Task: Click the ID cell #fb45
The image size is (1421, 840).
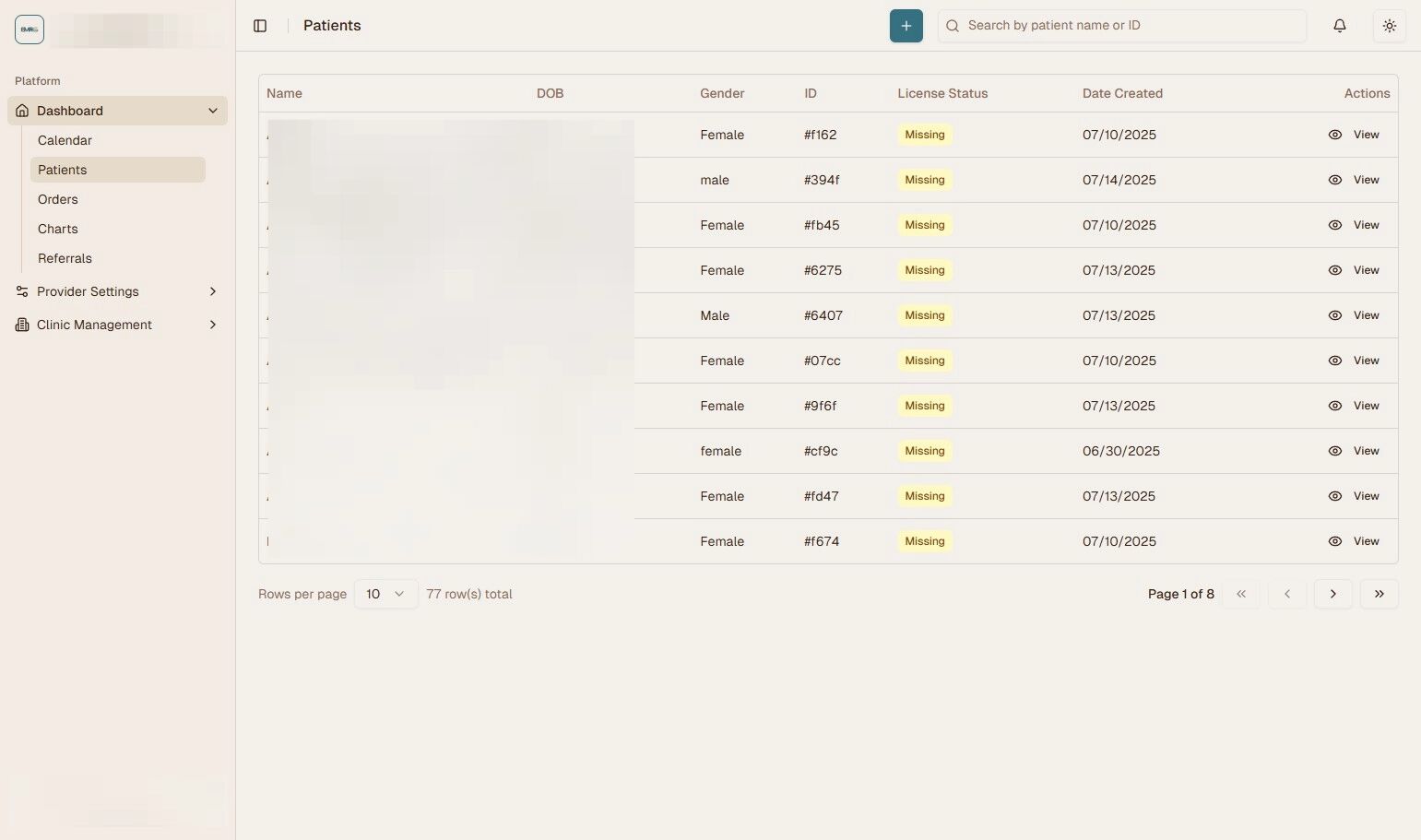Action: tap(822, 225)
